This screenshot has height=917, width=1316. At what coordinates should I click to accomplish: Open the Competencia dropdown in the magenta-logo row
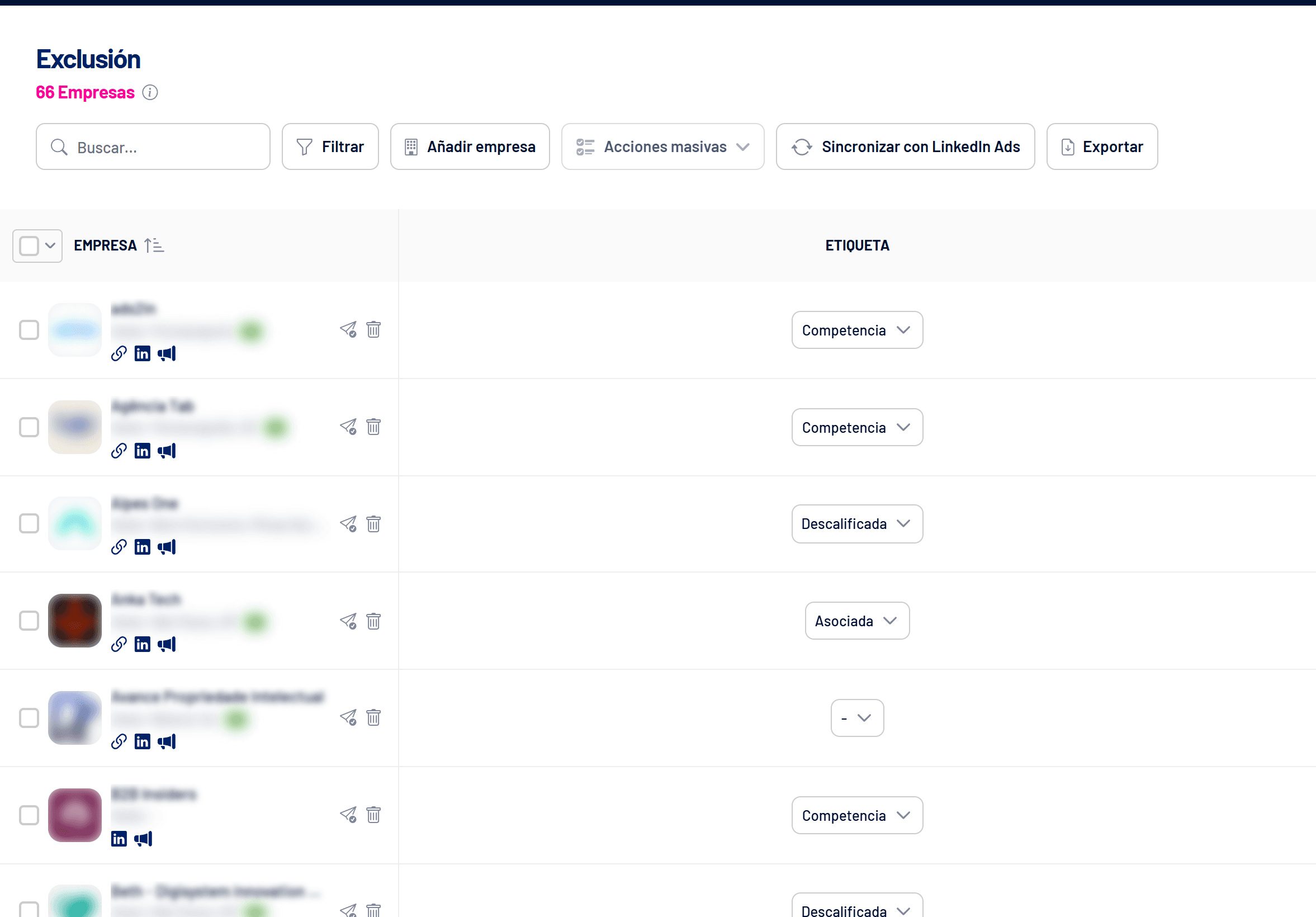[857, 816]
